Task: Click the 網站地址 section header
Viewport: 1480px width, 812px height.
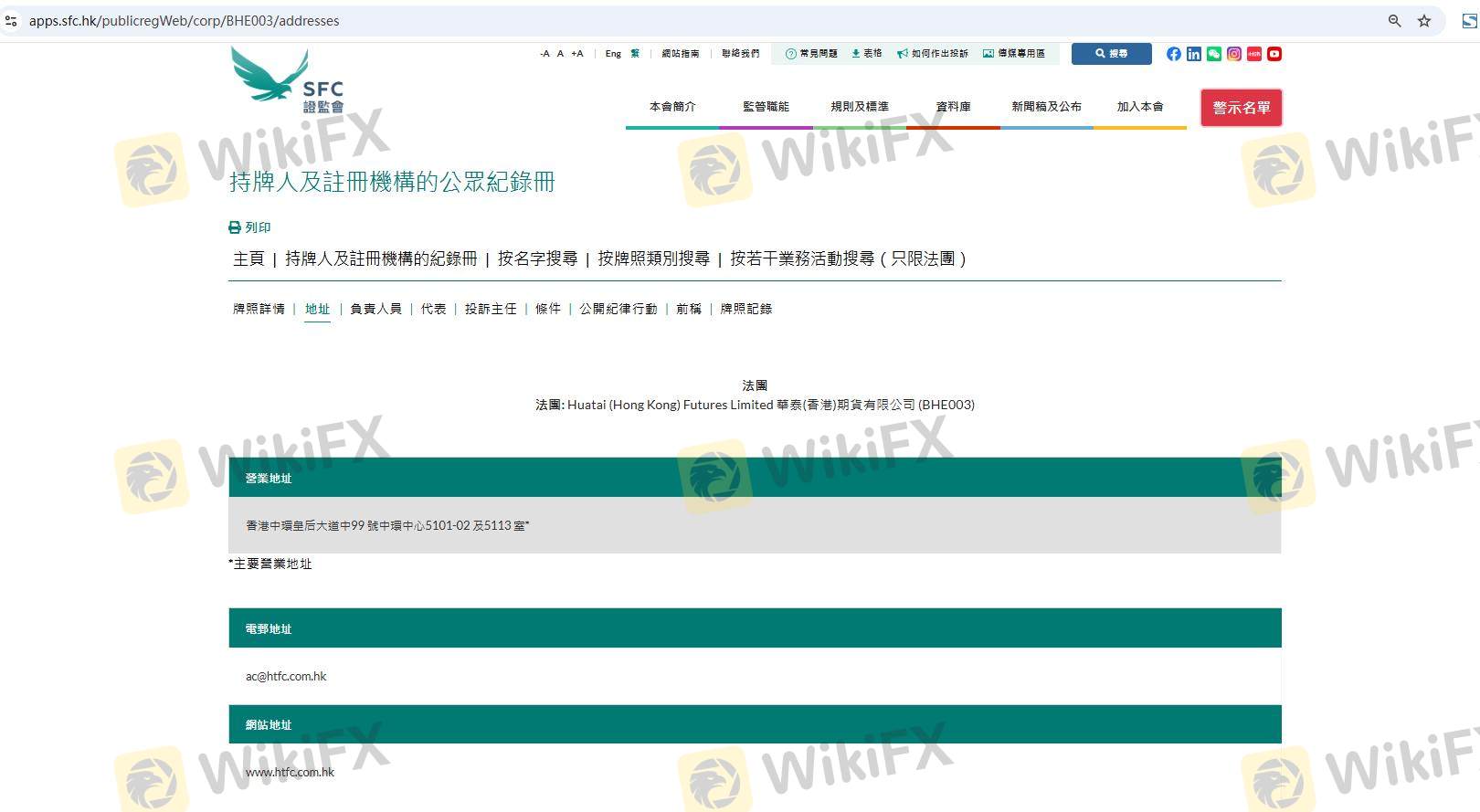Action: pos(755,724)
